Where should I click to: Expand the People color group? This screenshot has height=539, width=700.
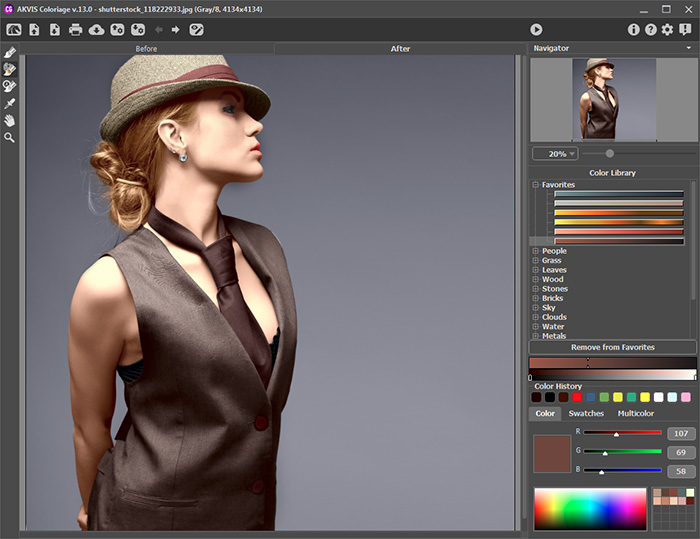tap(536, 251)
